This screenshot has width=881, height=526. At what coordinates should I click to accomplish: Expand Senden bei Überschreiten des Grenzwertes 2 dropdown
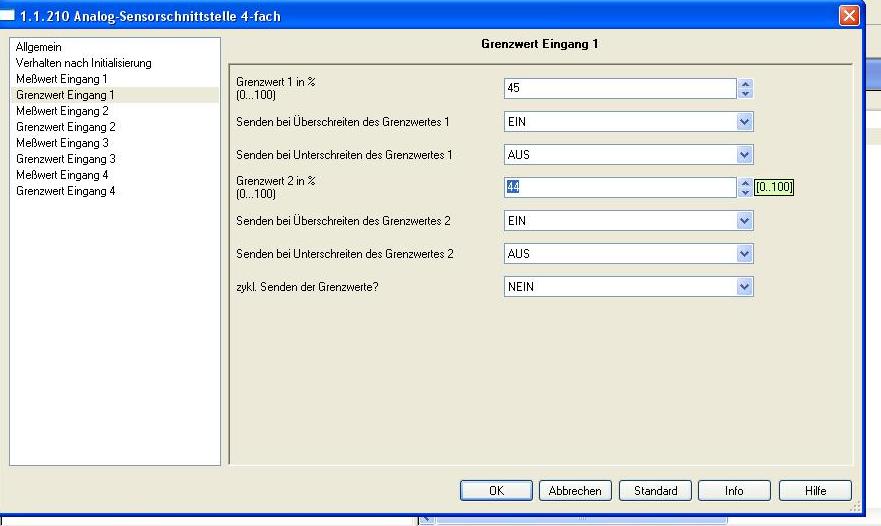pos(743,221)
